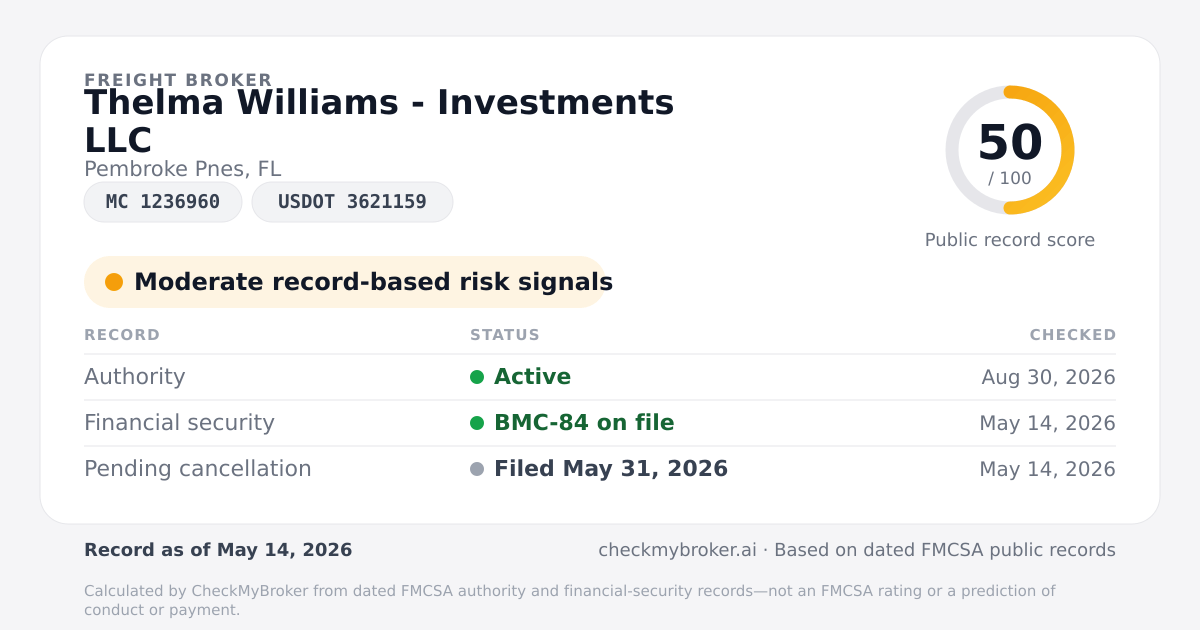Click the CHECKED column header
This screenshot has width=1200, height=630.
(x=1073, y=335)
